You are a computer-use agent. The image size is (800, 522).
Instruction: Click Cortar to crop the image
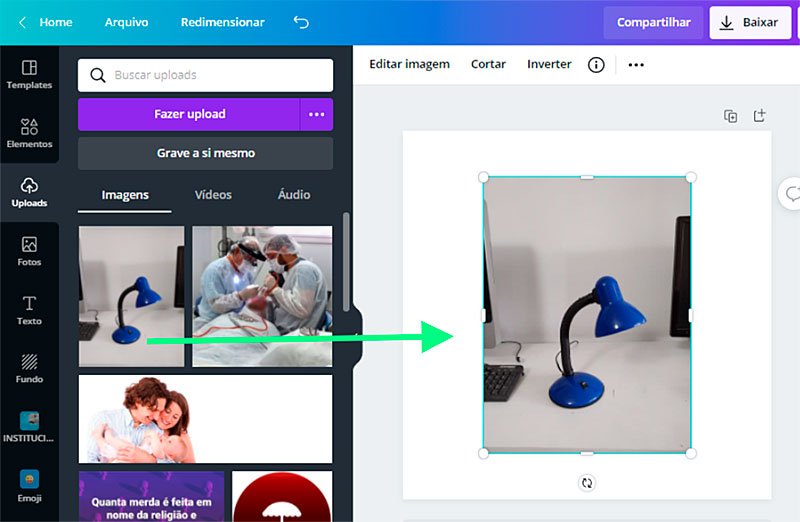[488, 64]
